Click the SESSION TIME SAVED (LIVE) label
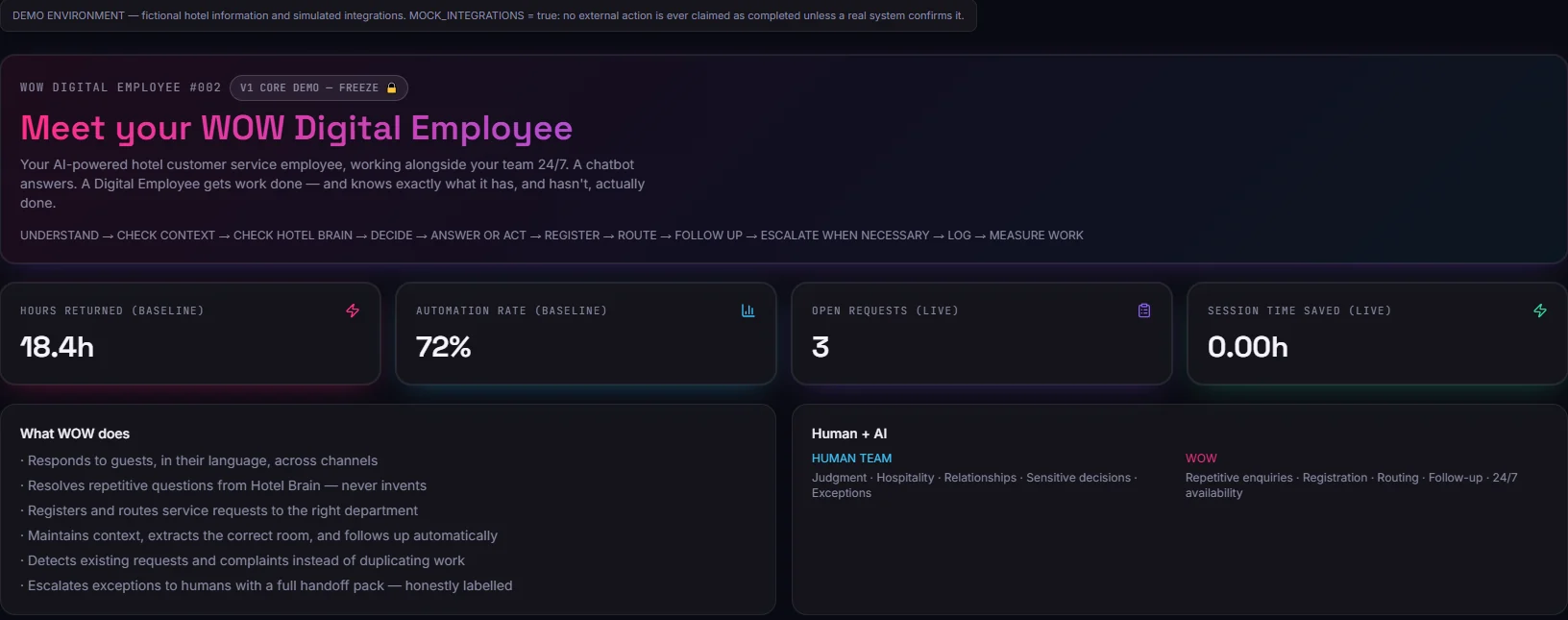This screenshot has height=620, width=1568. coord(1300,310)
